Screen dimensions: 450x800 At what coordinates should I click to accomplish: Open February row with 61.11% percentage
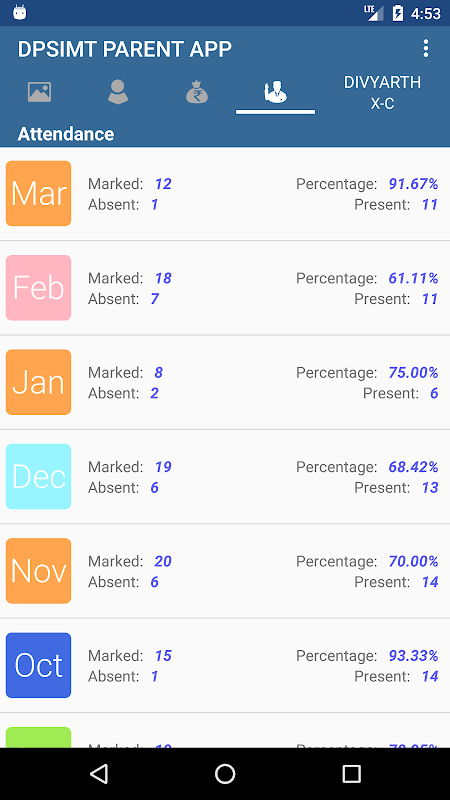click(x=225, y=288)
